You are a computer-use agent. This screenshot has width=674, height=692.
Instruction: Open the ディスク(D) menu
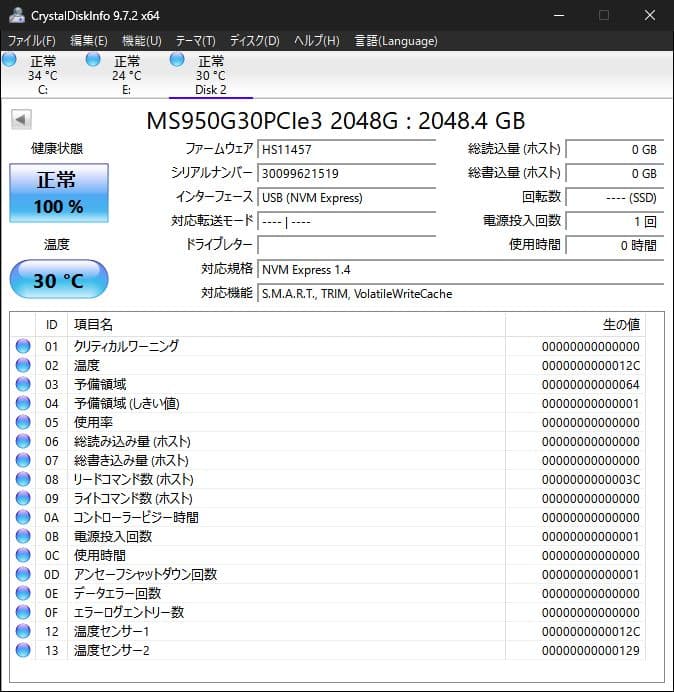(255, 41)
